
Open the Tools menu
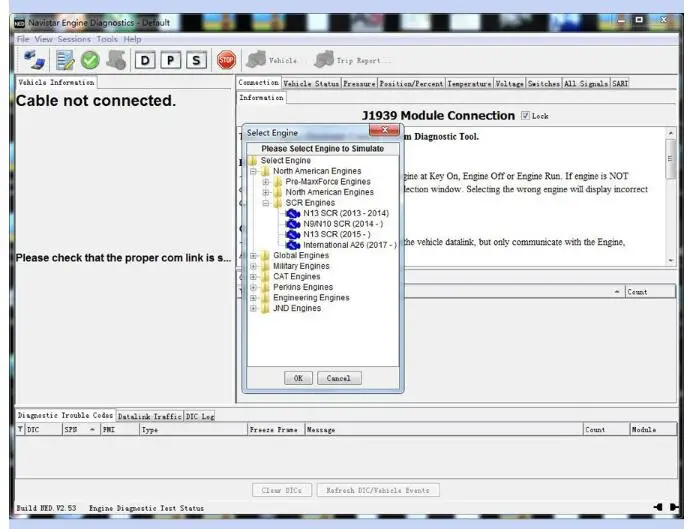[107, 39]
